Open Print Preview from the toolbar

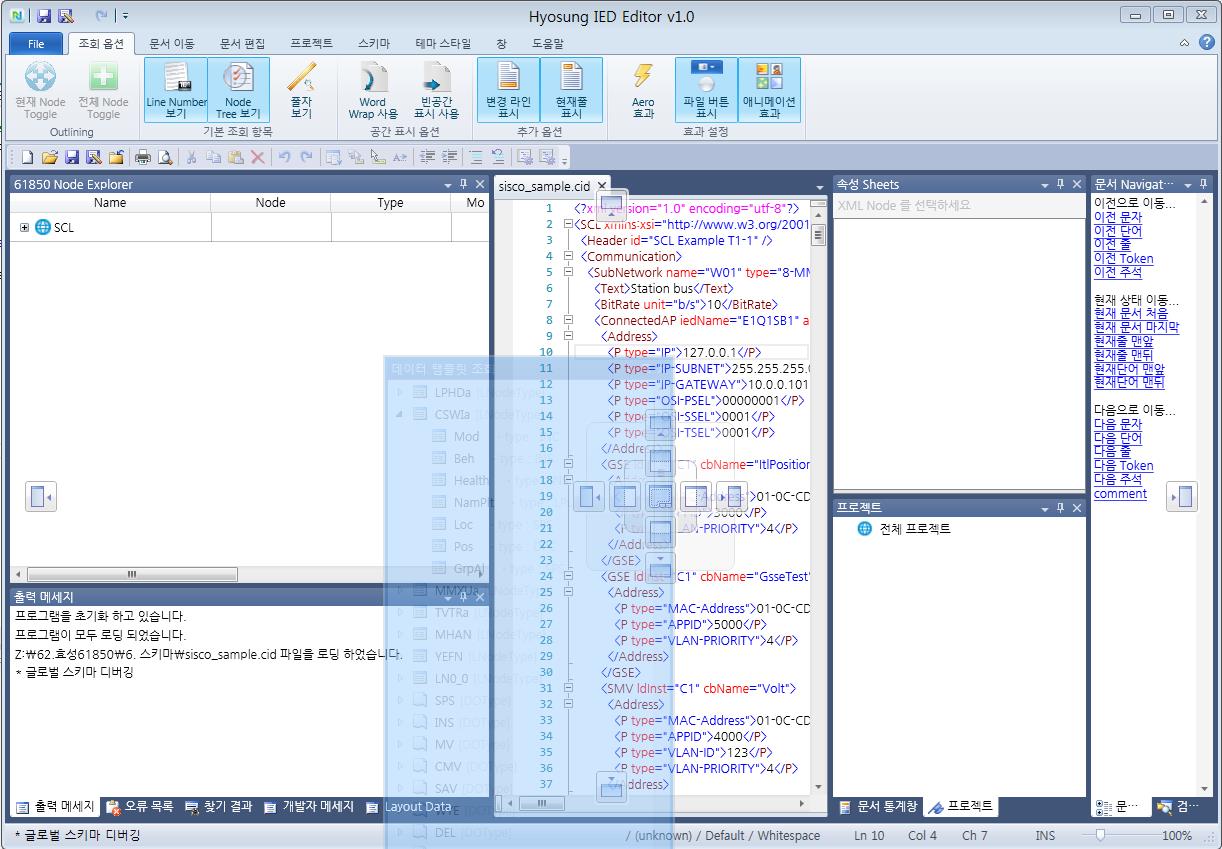(x=164, y=157)
